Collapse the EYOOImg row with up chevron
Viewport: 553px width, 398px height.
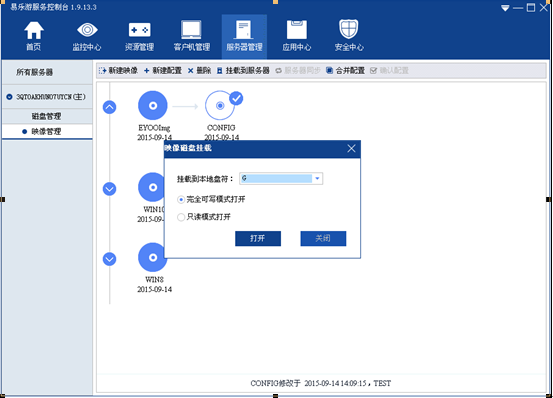click(x=109, y=107)
